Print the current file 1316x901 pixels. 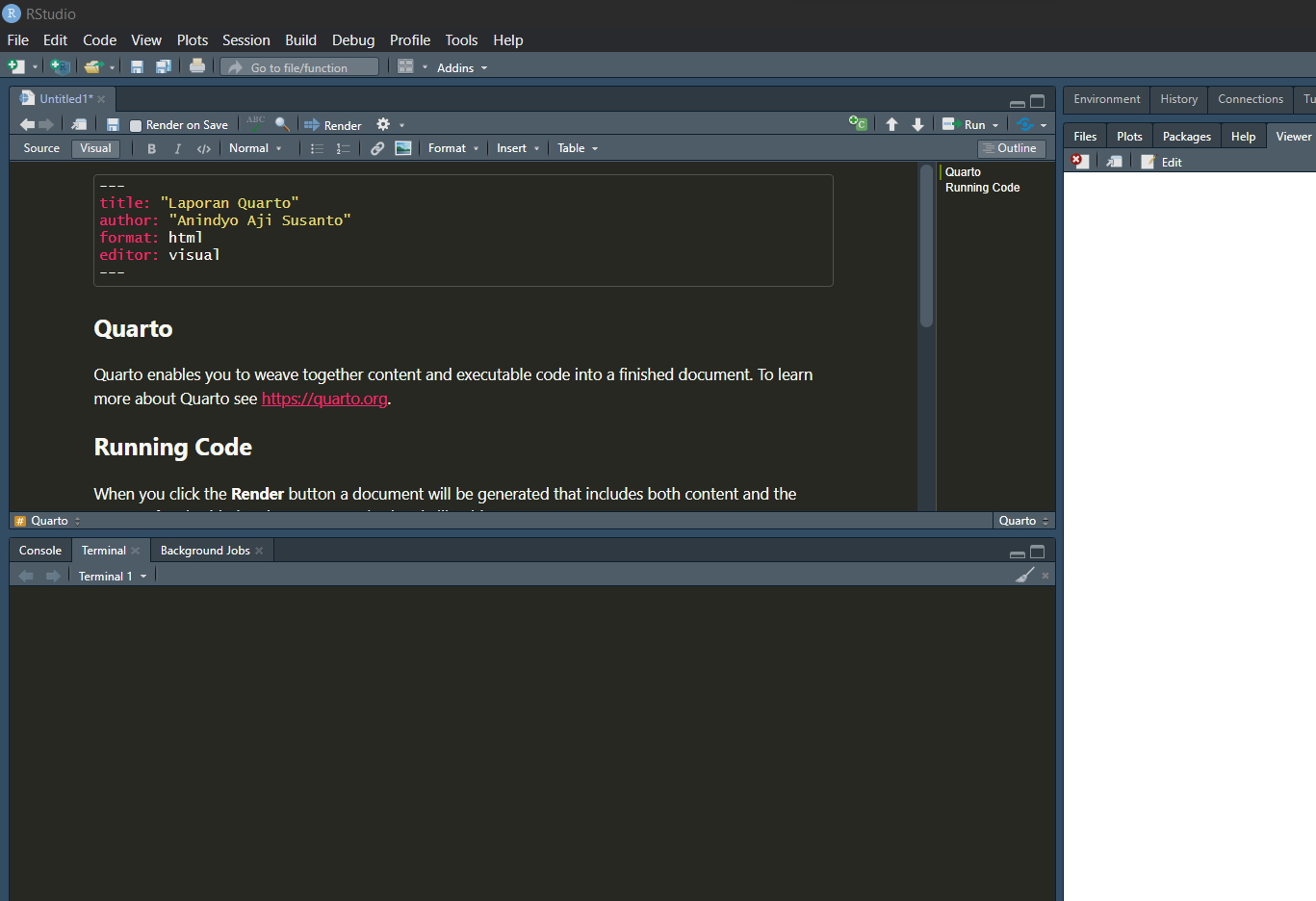click(197, 66)
